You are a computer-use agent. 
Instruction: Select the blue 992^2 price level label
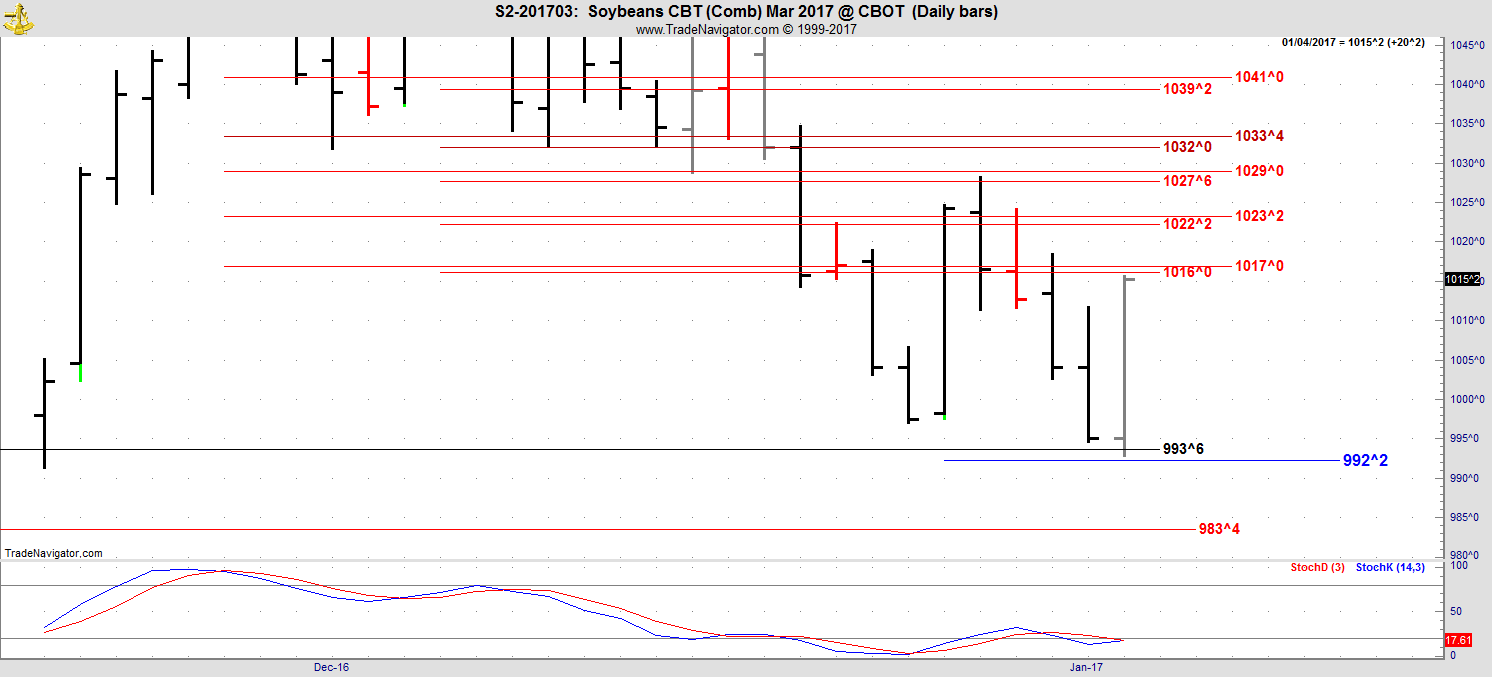tap(1364, 461)
